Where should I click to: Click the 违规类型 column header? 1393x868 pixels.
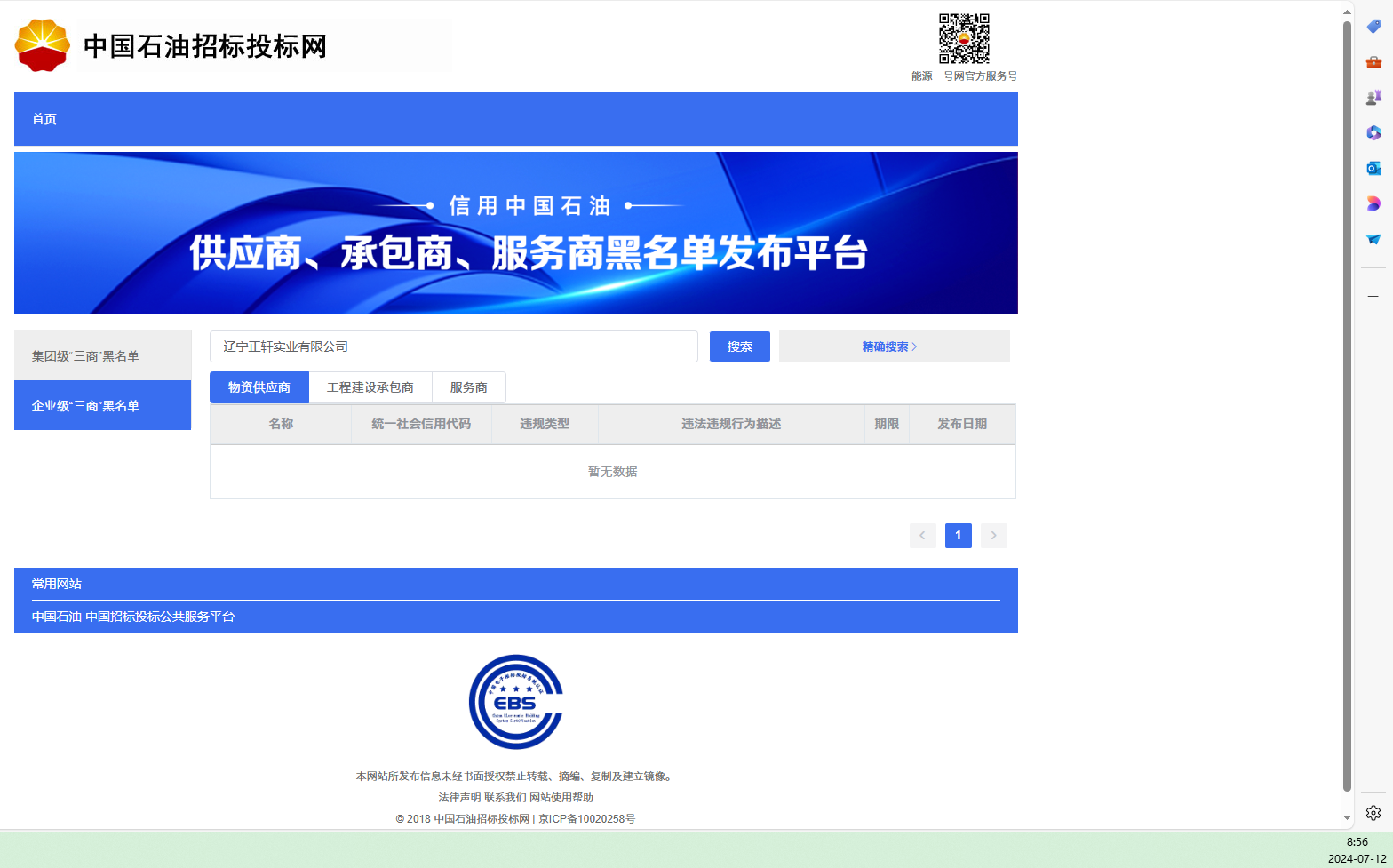tap(545, 424)
